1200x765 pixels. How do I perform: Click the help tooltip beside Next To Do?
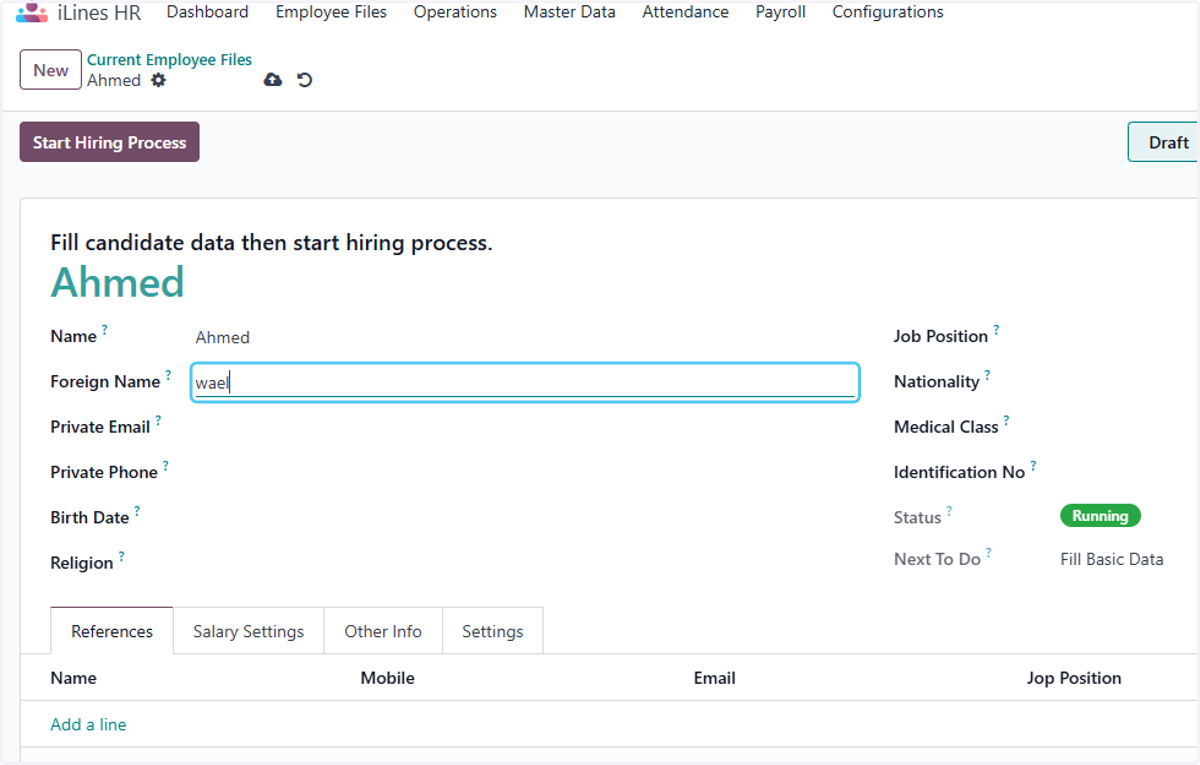(x=988, y=553)
